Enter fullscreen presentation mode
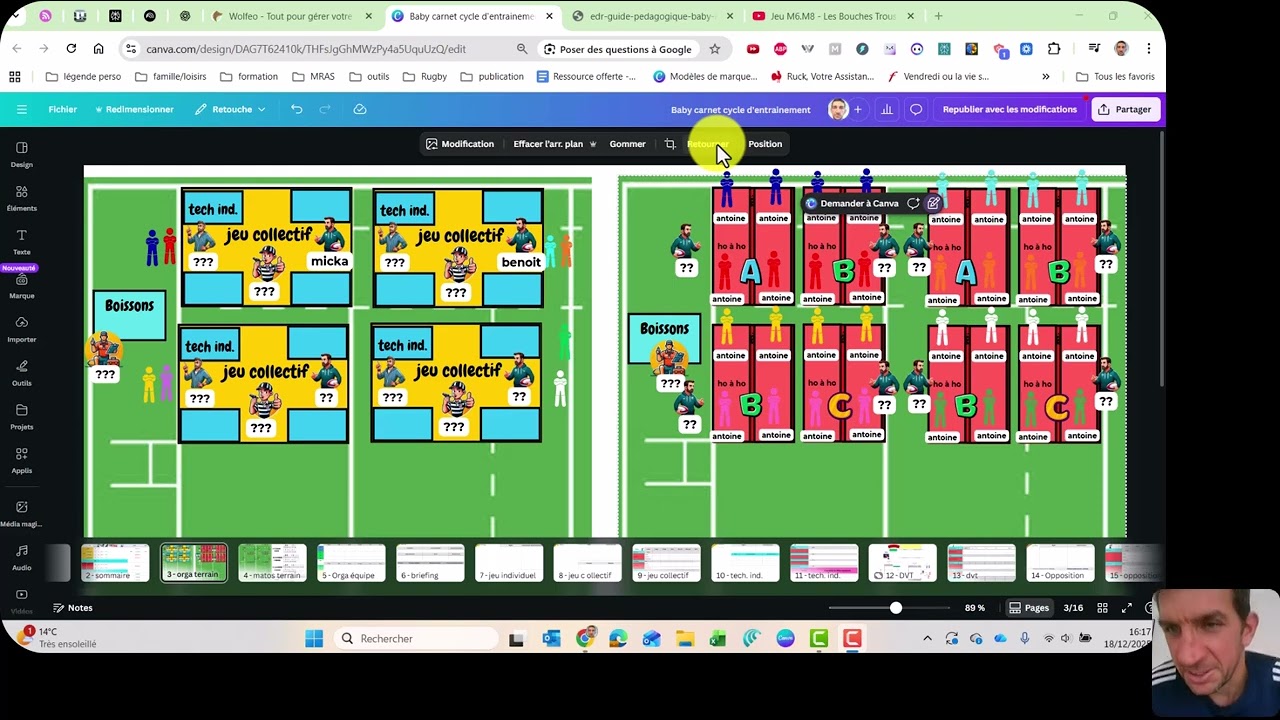The height and width of the screenshot is (720, 1280). 1127,608
